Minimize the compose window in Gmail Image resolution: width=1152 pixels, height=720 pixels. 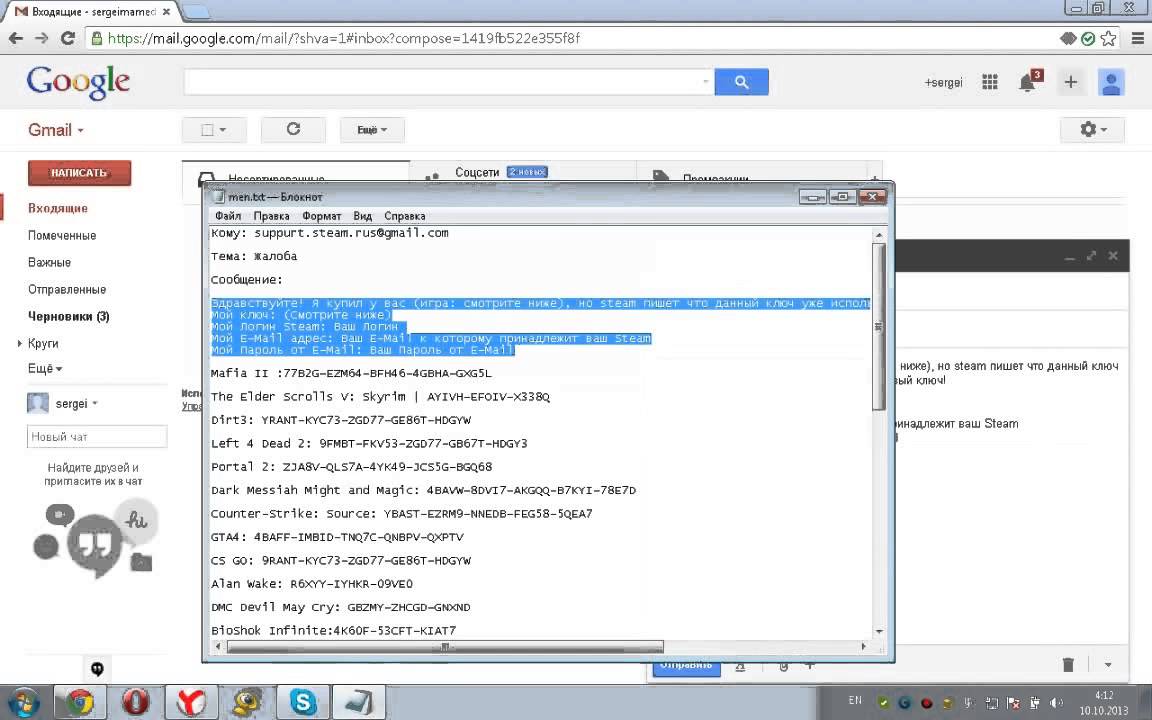click(x=1069, y=256)
